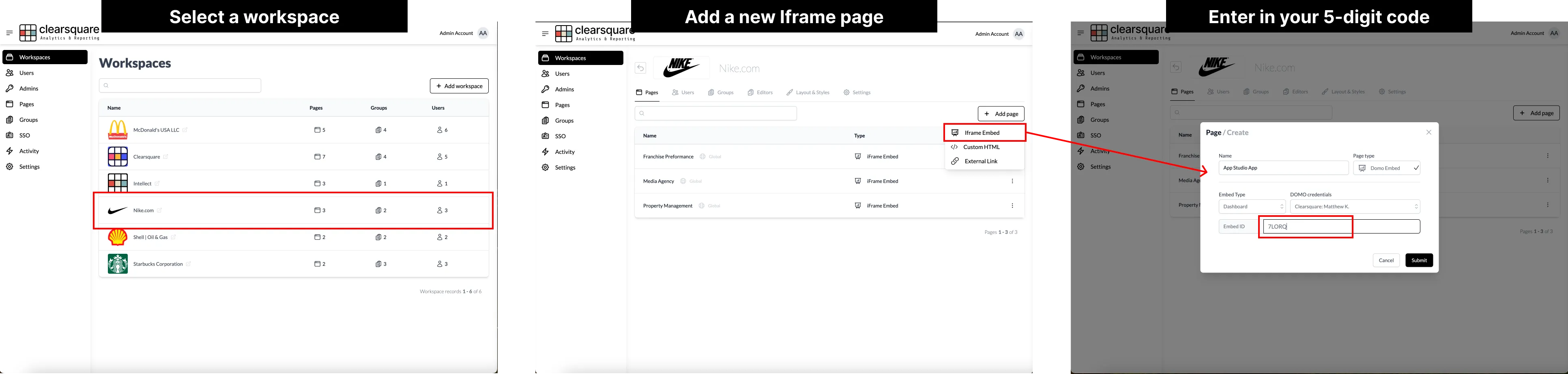This screenshot has height=374, width=1568.
Task: Open kebab menu for Property Management in middle panel
Action: tap(1012, 206)
